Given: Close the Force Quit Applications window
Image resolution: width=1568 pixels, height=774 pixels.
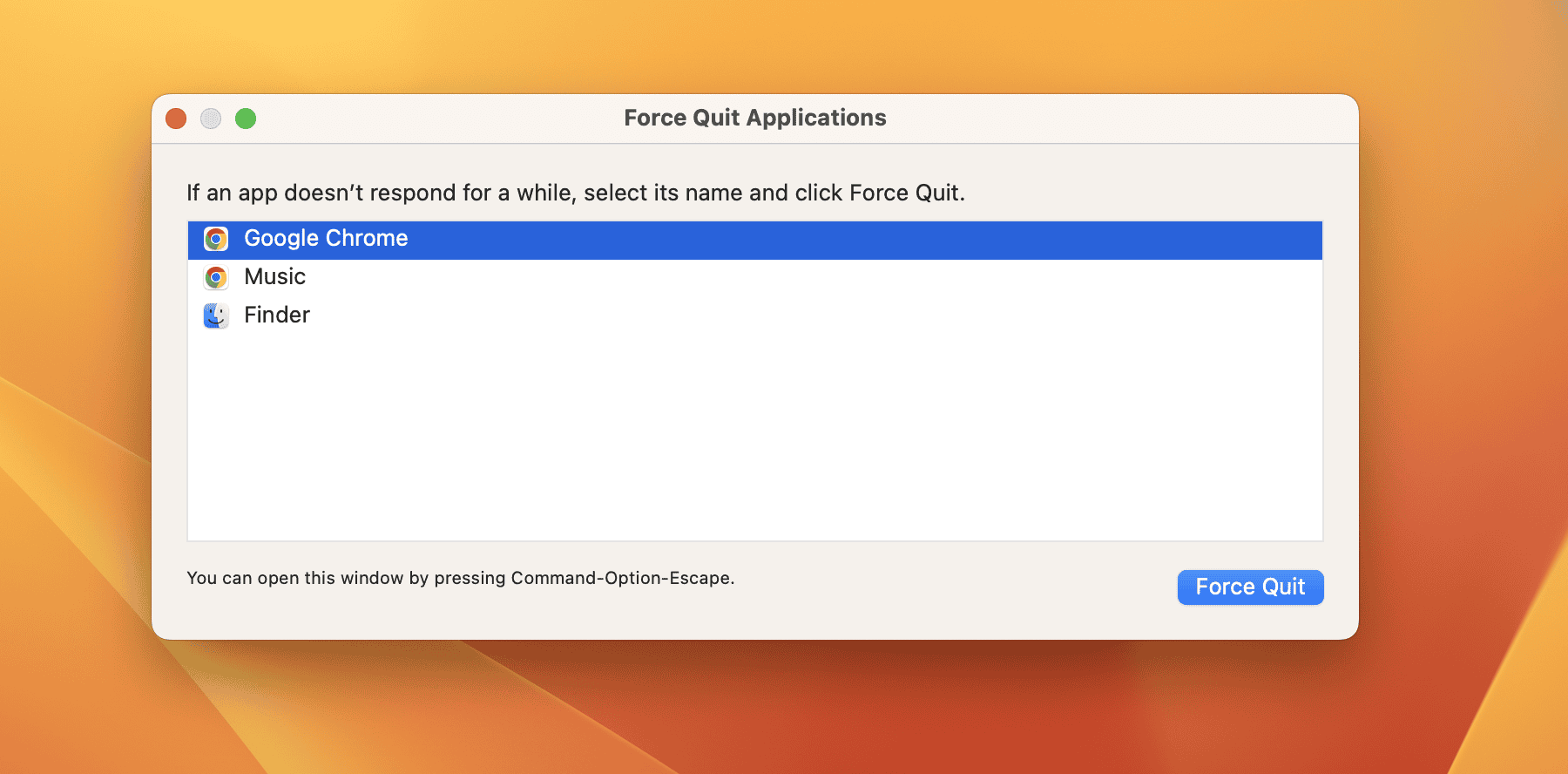Looking at the screenshot, I should pyautogui.click(x=176, y=119).
